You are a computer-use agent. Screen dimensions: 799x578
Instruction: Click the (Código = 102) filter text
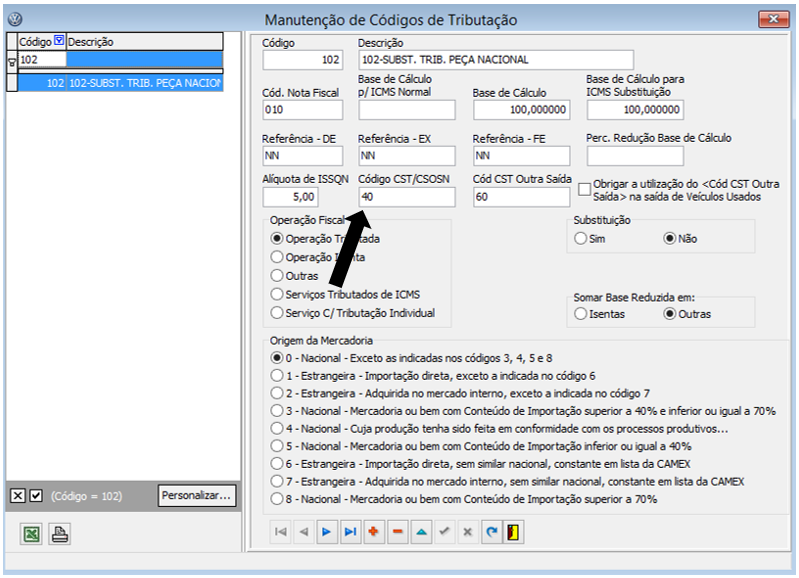click(x=87, y=496)
